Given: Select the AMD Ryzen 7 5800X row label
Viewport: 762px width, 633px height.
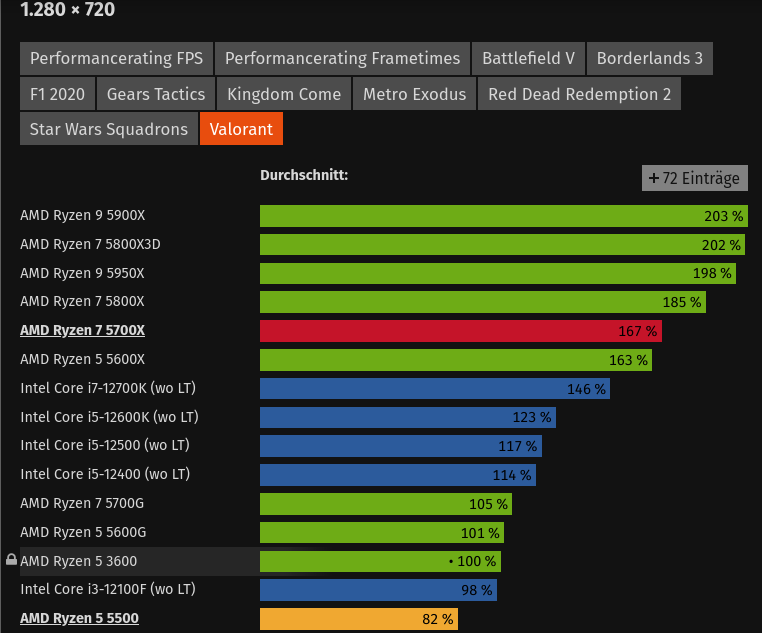Looking at the screenshot, I should pos(82,301).
